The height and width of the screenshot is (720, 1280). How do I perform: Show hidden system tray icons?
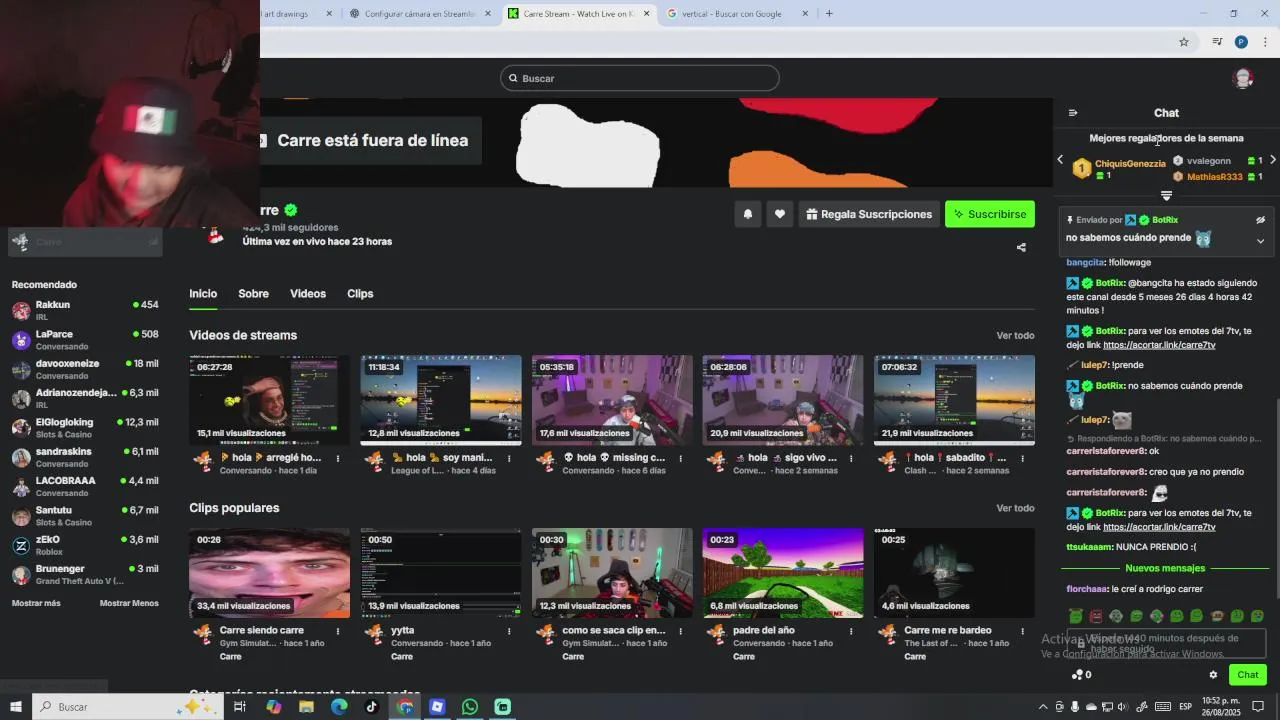pyautogui.click(x=1043, y=707)
